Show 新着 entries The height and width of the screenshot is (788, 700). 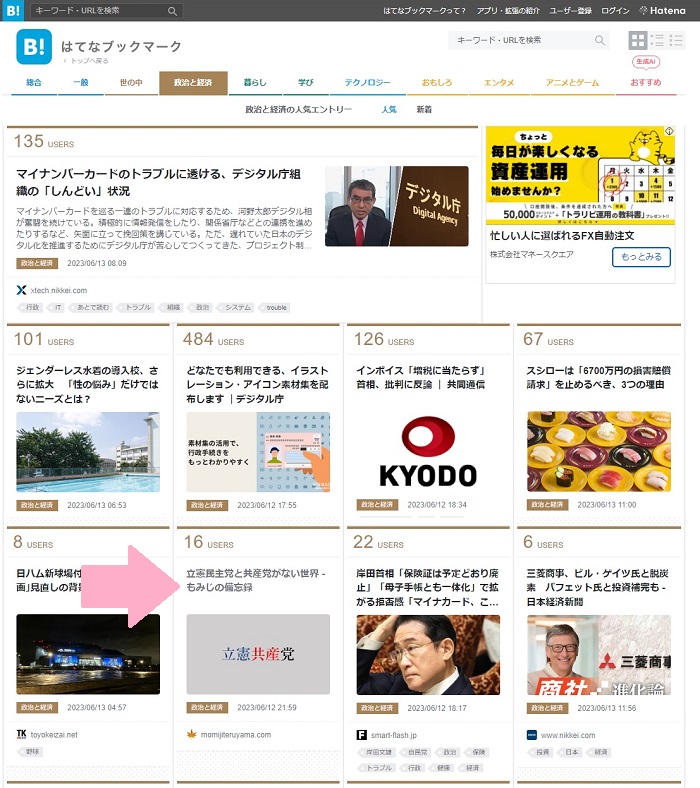click(x=424, y=109)
